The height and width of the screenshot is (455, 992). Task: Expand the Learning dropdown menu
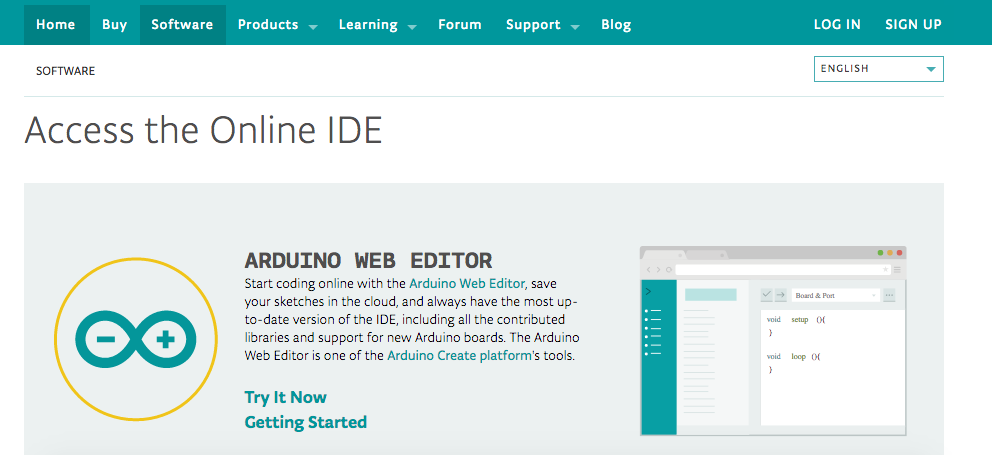[377, 25]
